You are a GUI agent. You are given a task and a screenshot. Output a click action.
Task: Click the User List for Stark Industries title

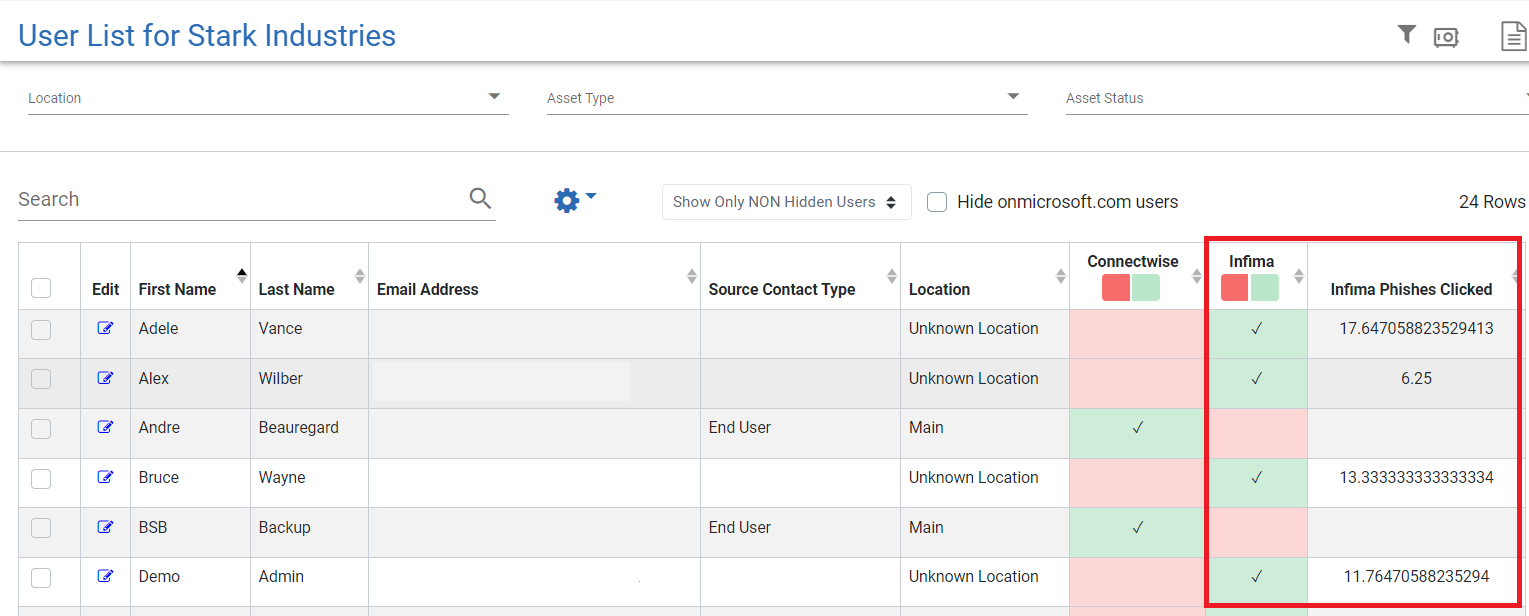207,36
